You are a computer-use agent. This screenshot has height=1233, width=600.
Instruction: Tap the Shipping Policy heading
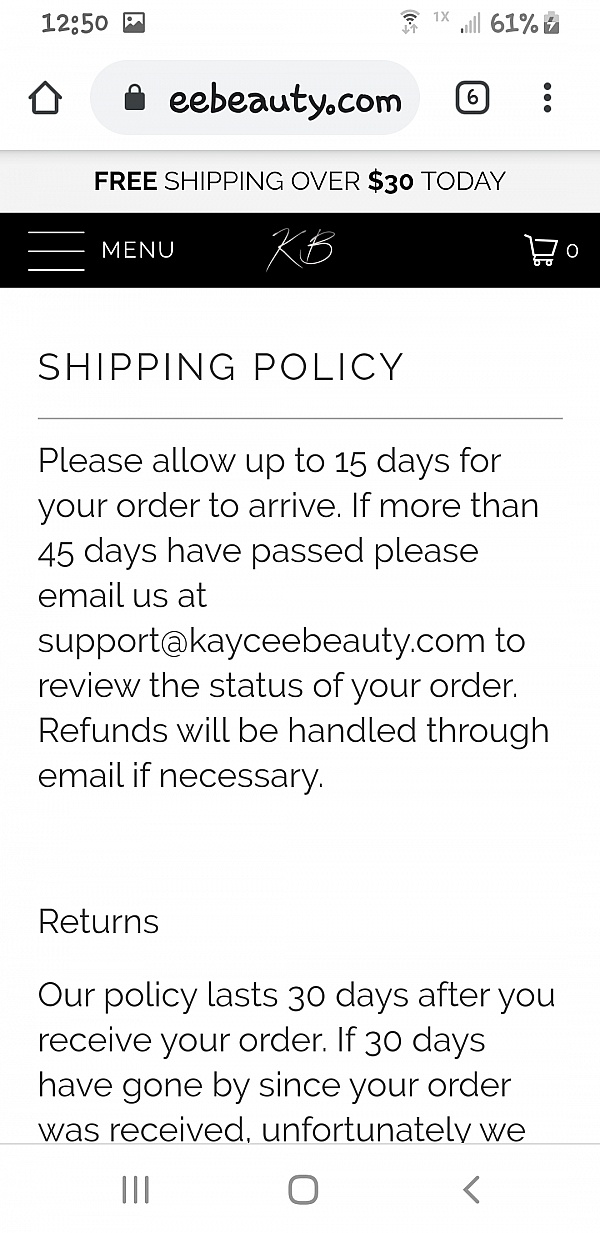[221, 367]
